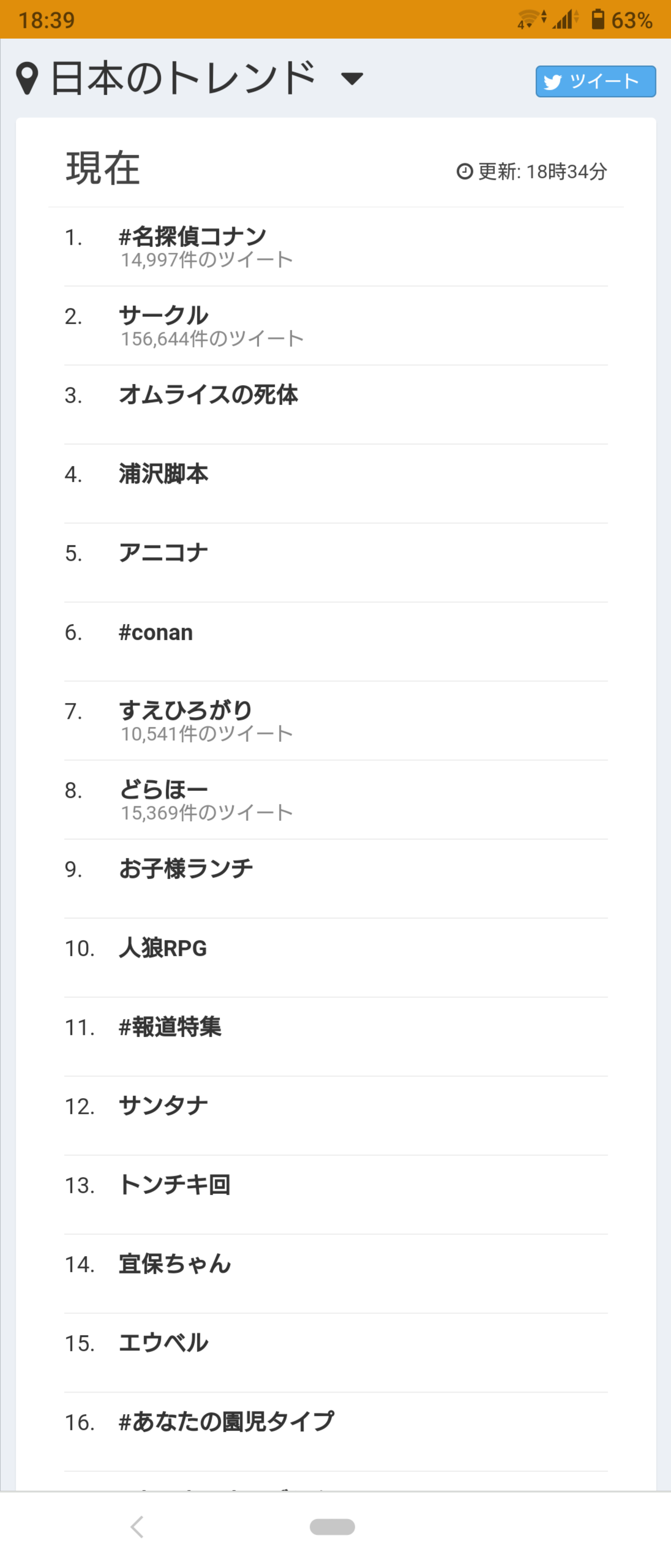Tap the Android back arrow
The width and height of the screenshot is (671, 1568).
pyautogui.click(x=138, y=1526)
